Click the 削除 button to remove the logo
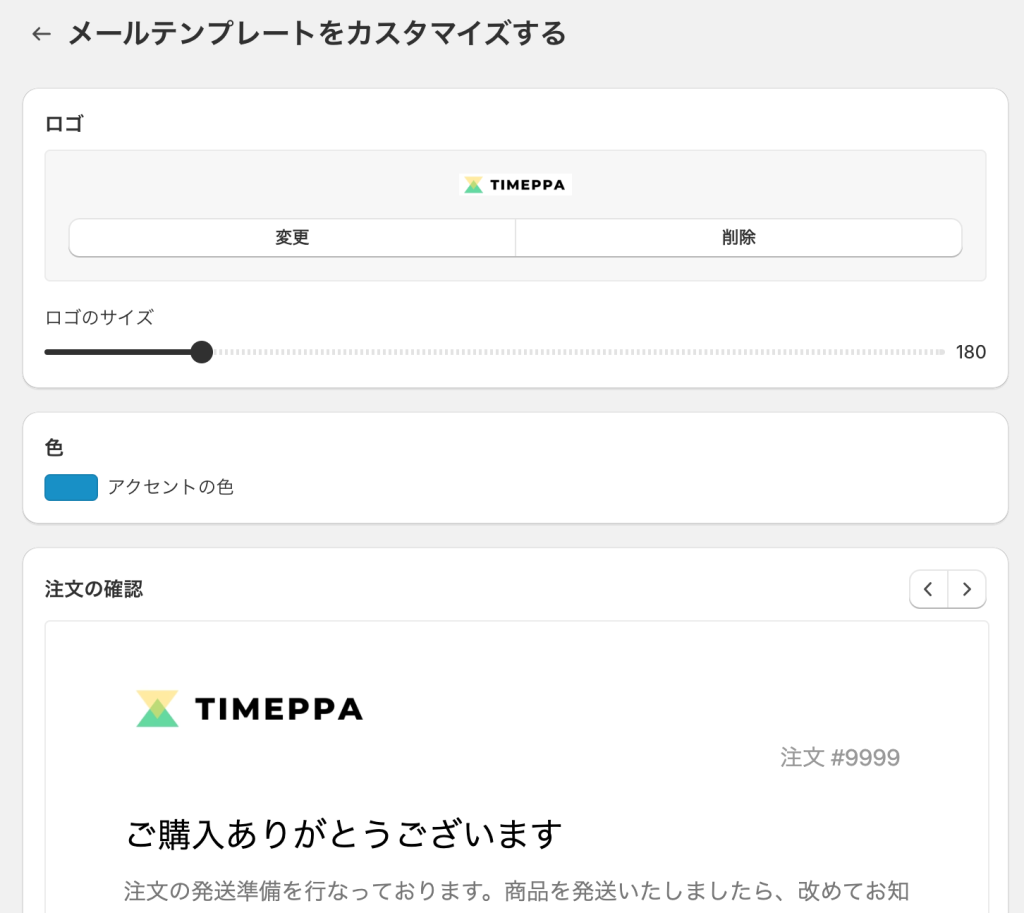The image size is (1024, 913). coord(738,237)
